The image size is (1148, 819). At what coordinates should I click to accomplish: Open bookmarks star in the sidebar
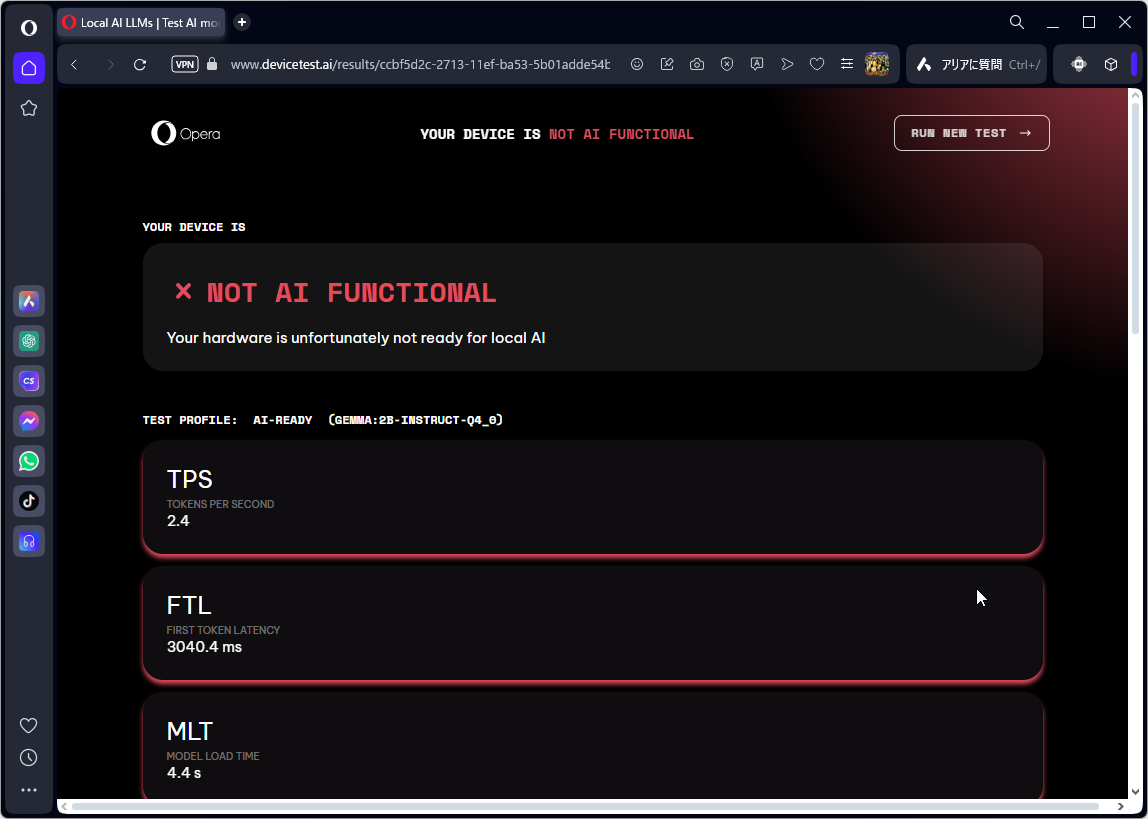(29, 108)
